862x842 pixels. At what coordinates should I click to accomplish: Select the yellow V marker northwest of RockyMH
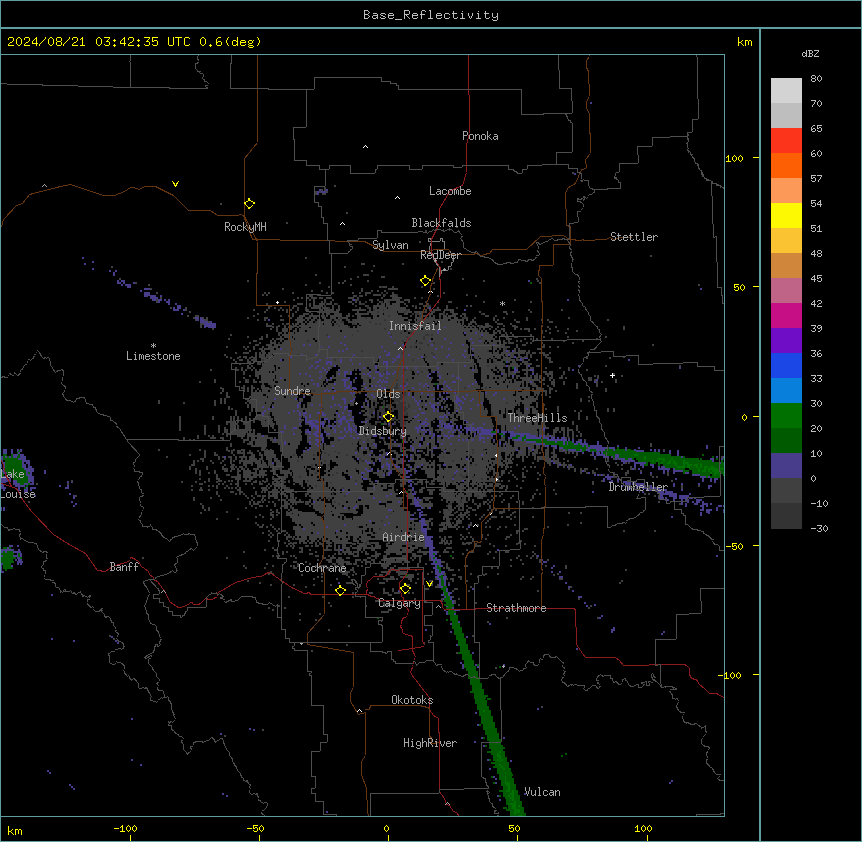[x=175, y=184]
